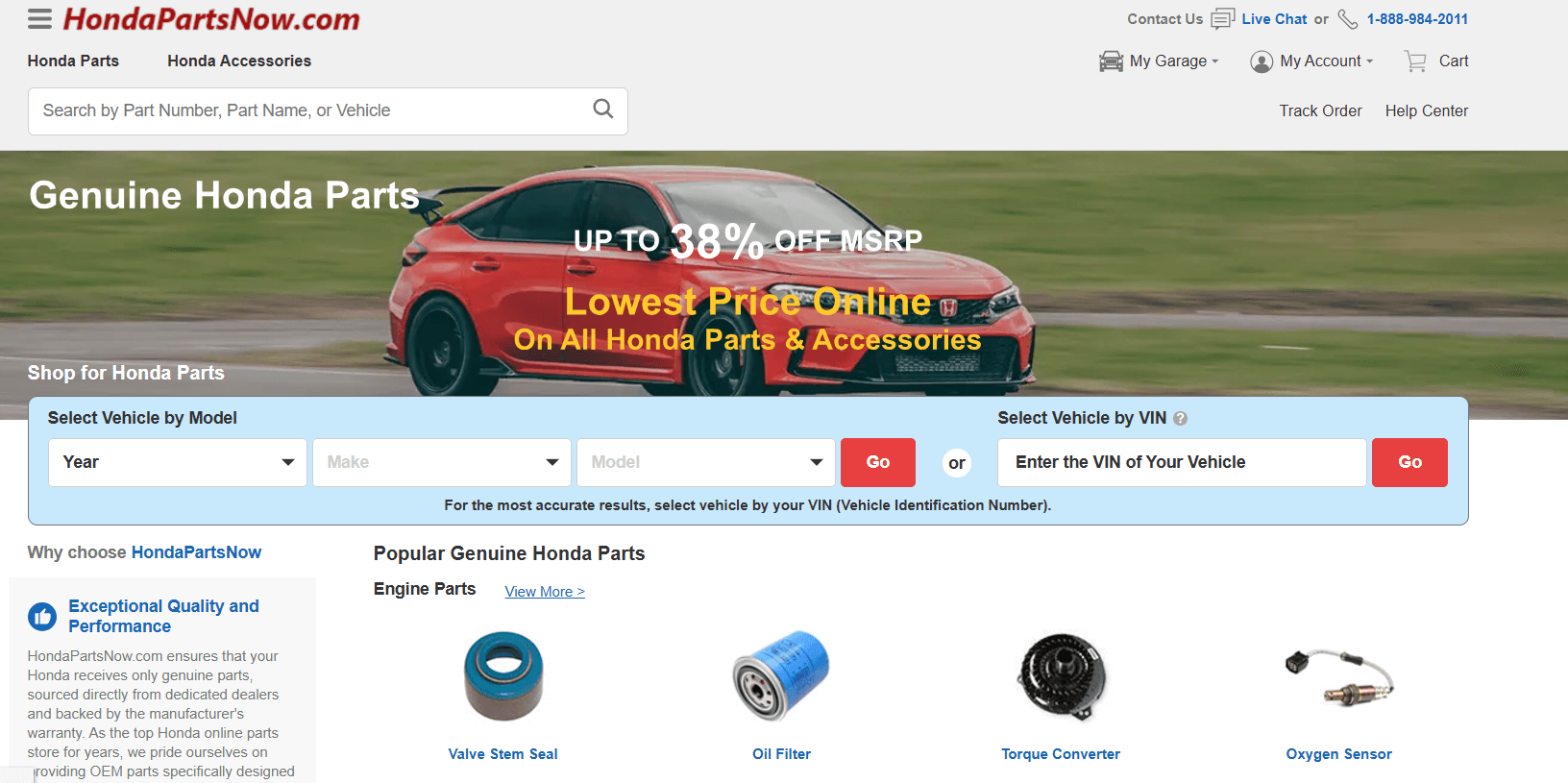Image resolution: width=1568 pixels, height=783 pixels.
Task: Click the search magnifier icon
Action: (602, 110)
